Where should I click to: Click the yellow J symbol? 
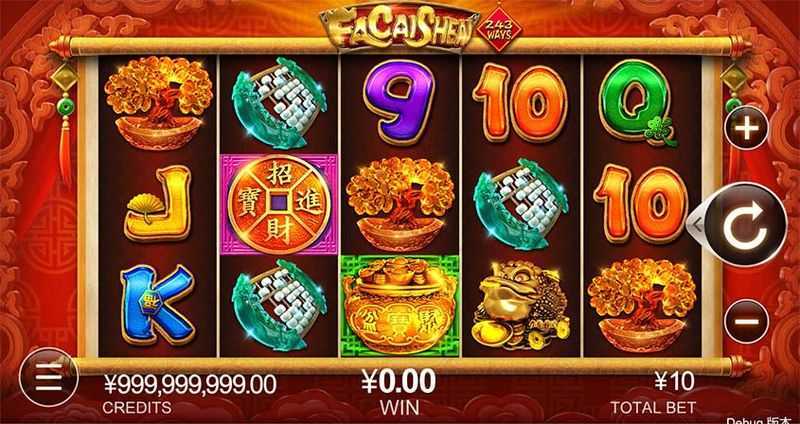[x=157, y=203]
